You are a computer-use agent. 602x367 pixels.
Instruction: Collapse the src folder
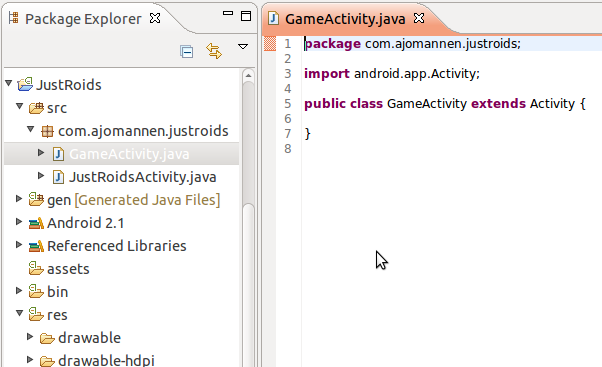coord(20,106)
